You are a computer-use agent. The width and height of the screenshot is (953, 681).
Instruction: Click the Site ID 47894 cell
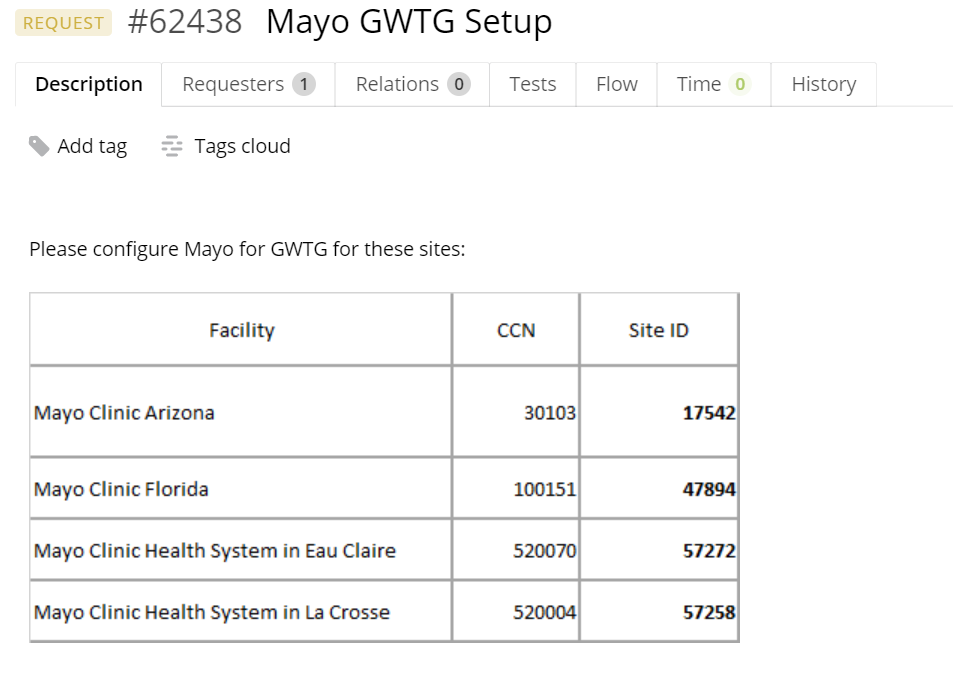(x=709, y=489)
